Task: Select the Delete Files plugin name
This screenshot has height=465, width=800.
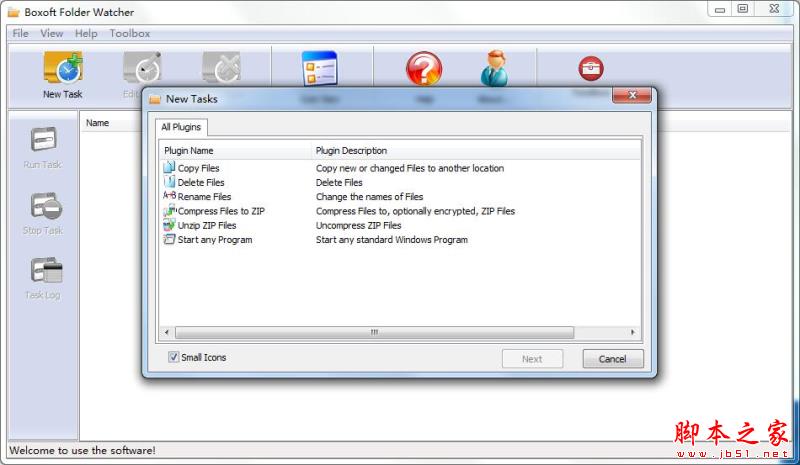Action: coord(201,182)
